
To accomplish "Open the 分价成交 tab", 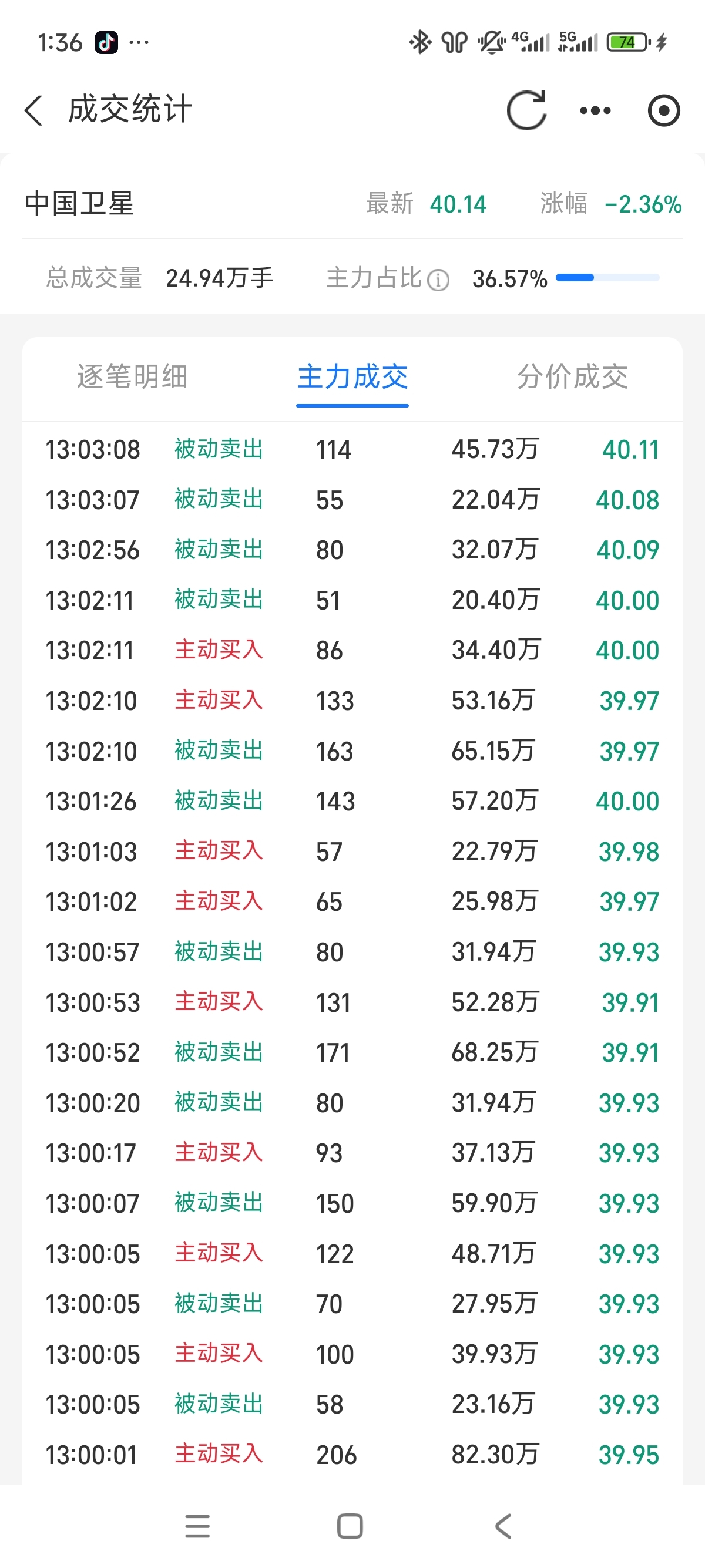I will point(572,376).
